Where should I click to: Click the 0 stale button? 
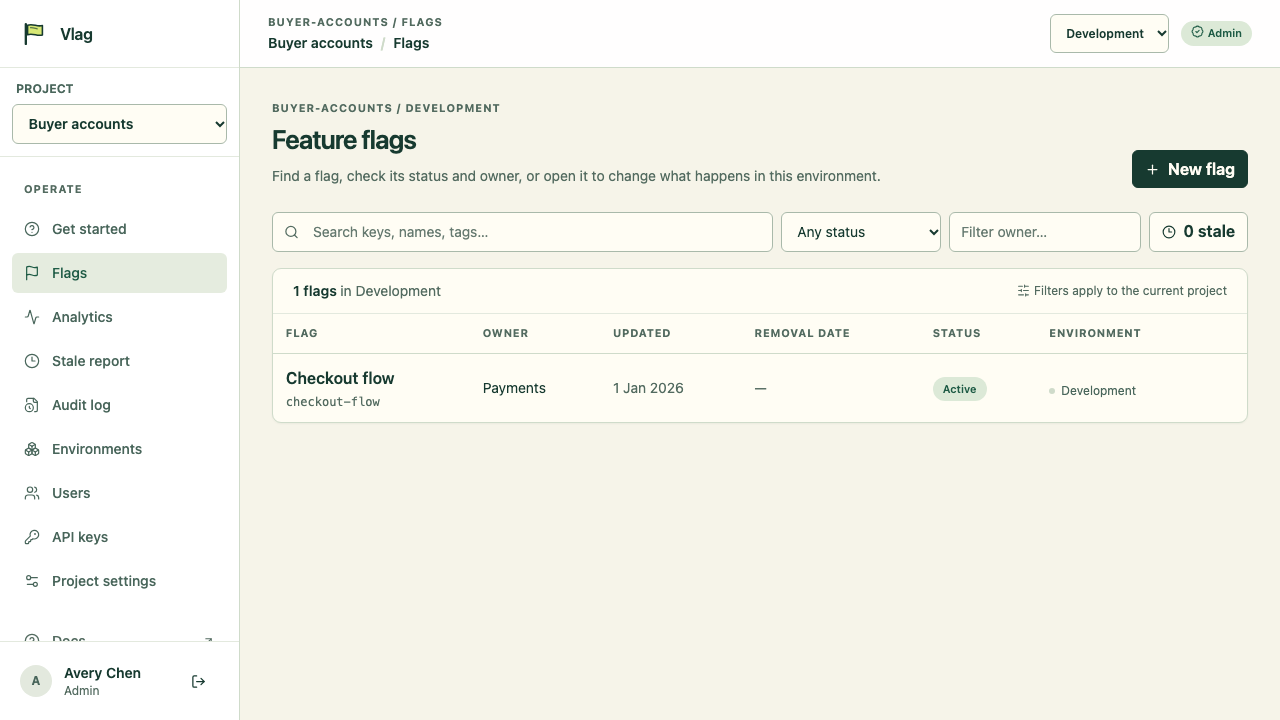tap(1198, 232)
